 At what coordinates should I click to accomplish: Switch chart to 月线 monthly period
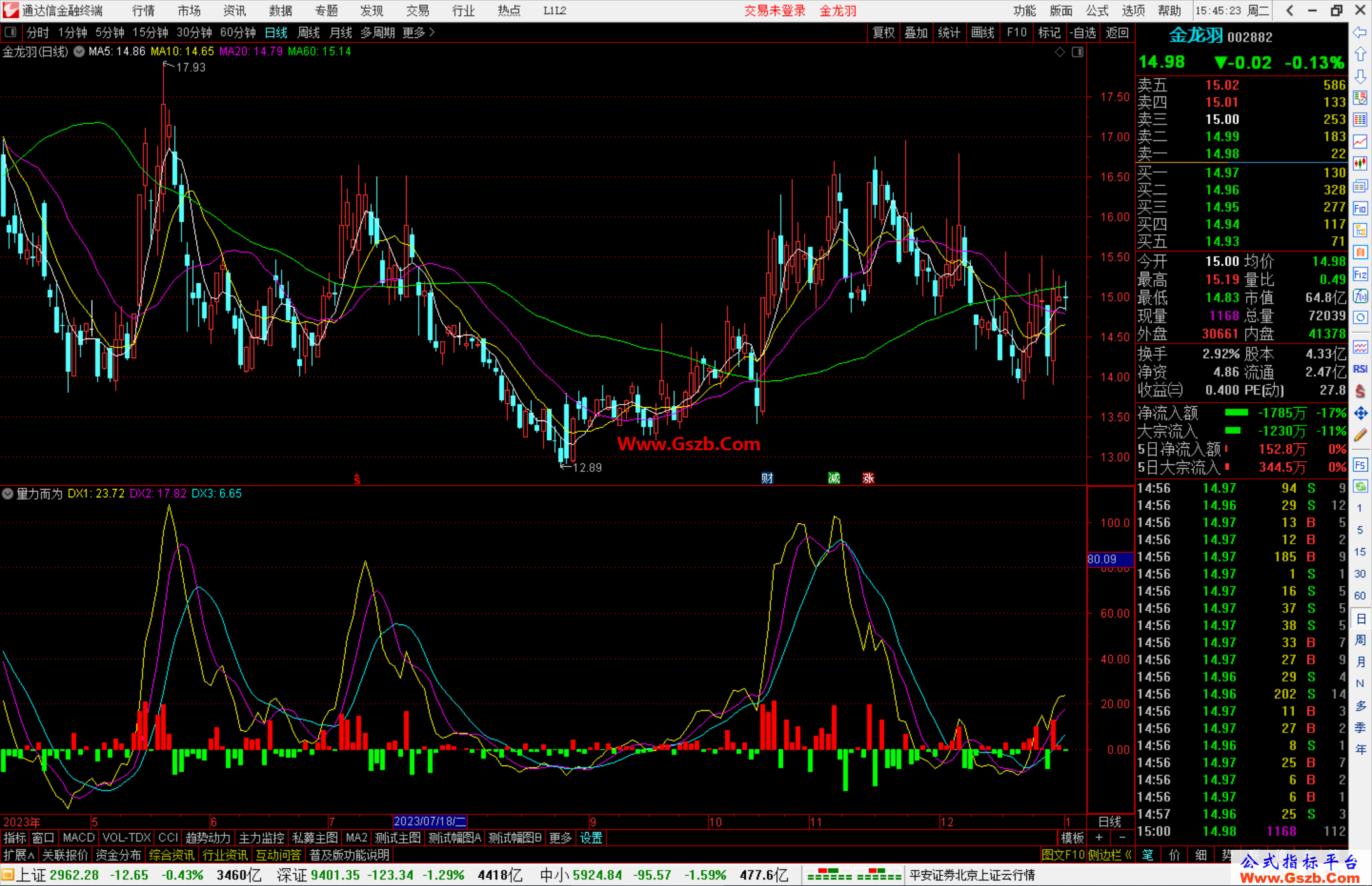coord(340,32)
